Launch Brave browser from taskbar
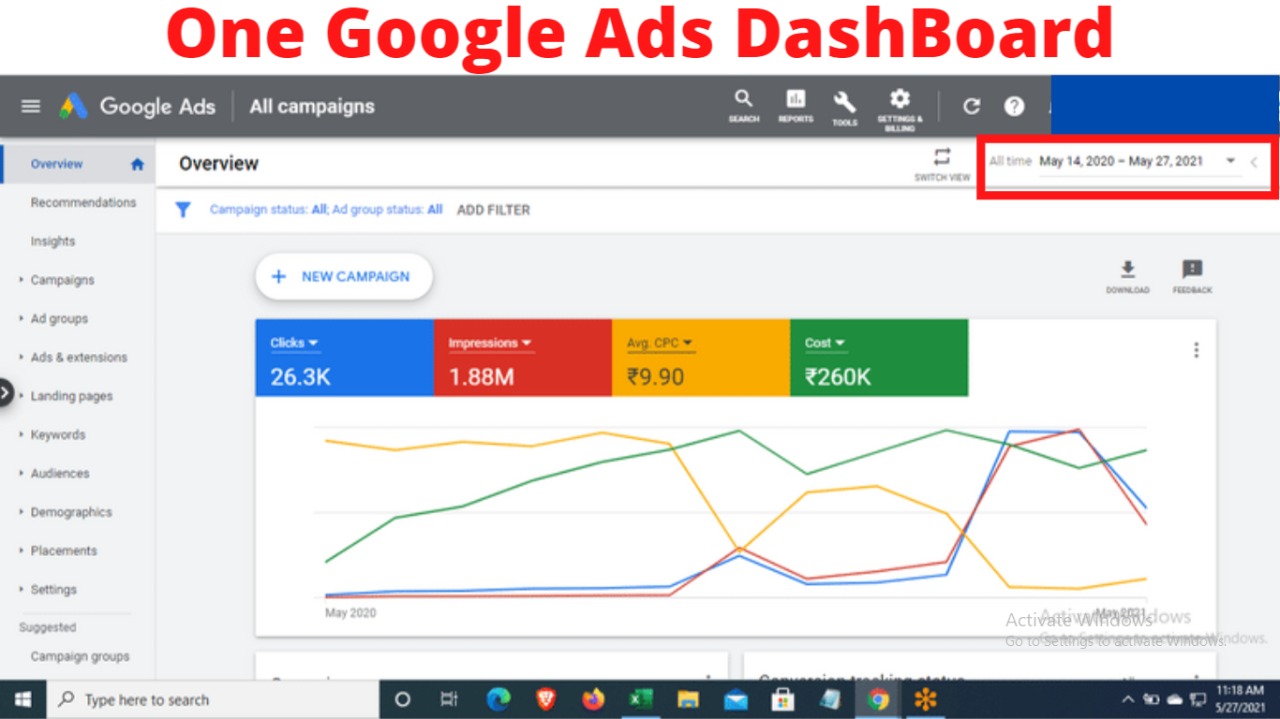This screenshot has width=1280, height=719. [546, 700]
